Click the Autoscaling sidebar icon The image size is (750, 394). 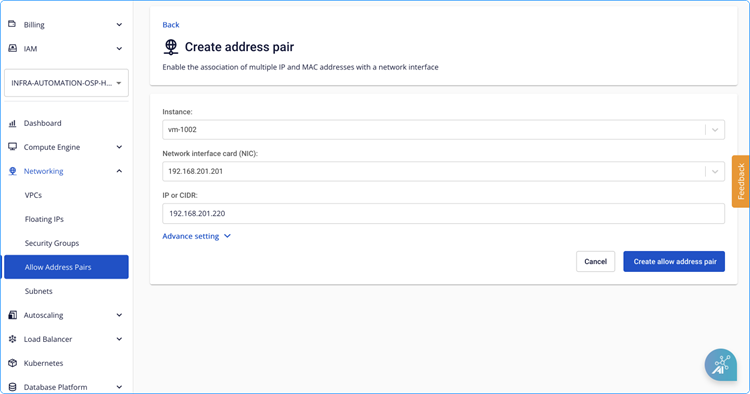click(x=12, y=315)
